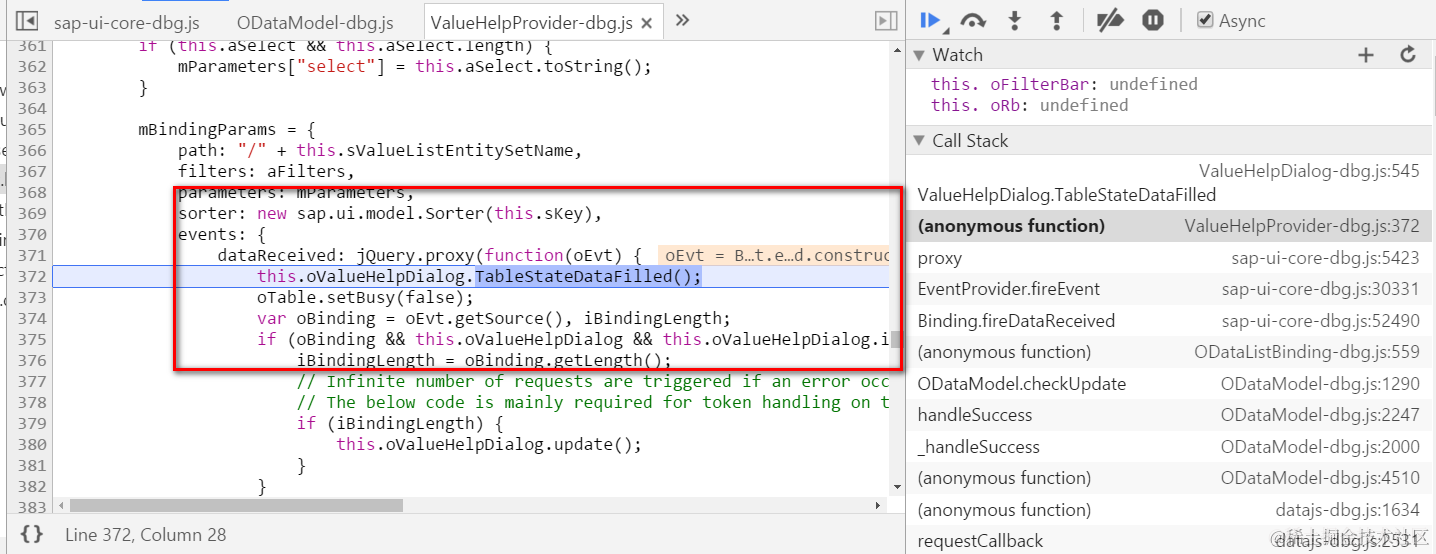The height and width of the screenshot is (554, 1436).
Task: Click Line 372, Column 28 status text
Action: pyautogui.click(x=146, y=534)
